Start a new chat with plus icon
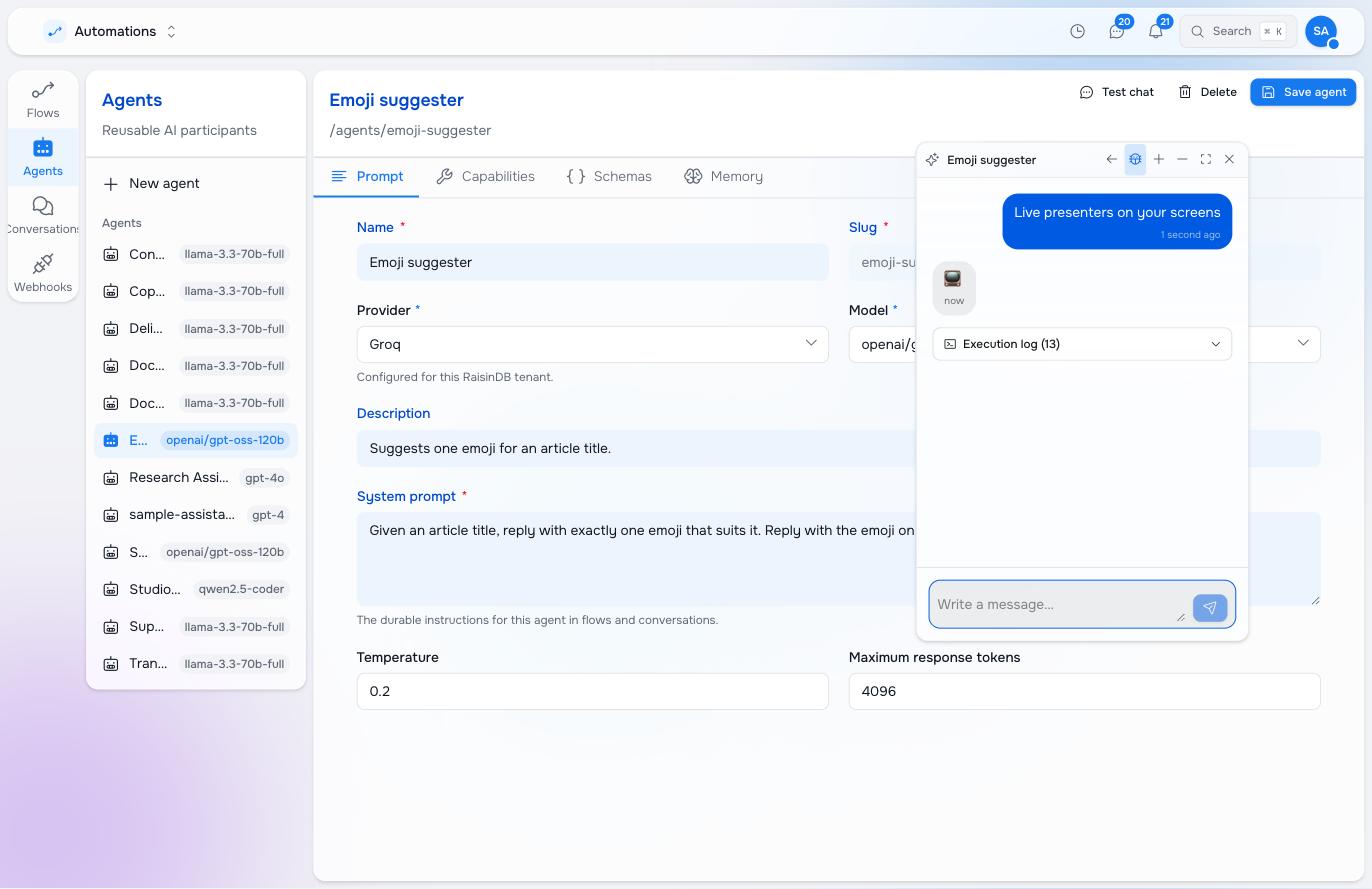 coord(1159,159)
